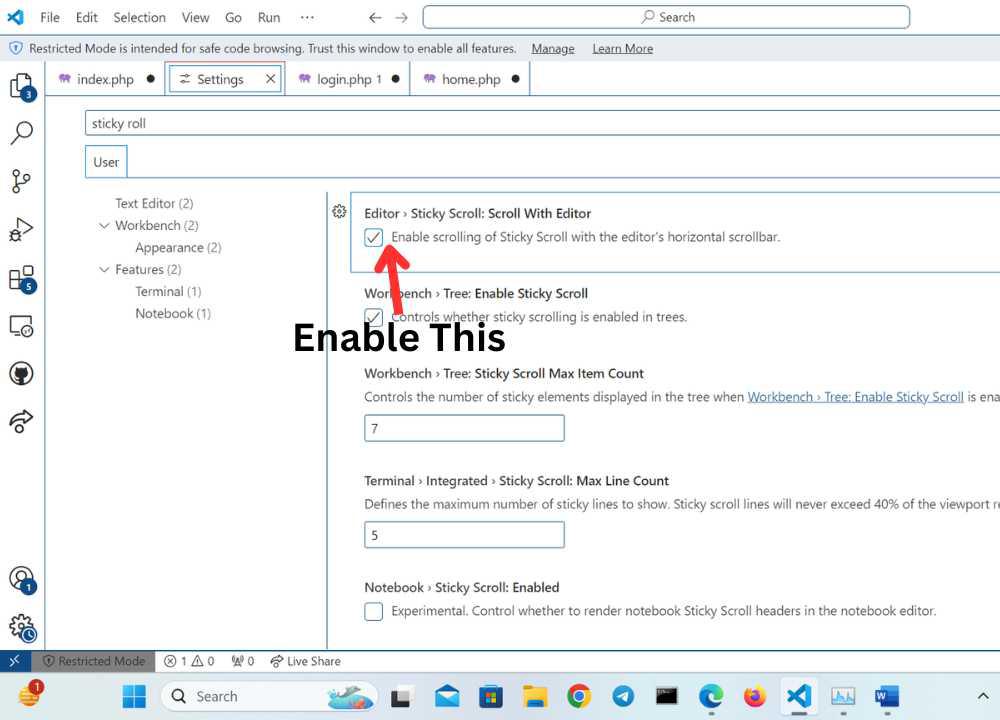Open the GitHub panel in the sidebar

pos(22,372)
